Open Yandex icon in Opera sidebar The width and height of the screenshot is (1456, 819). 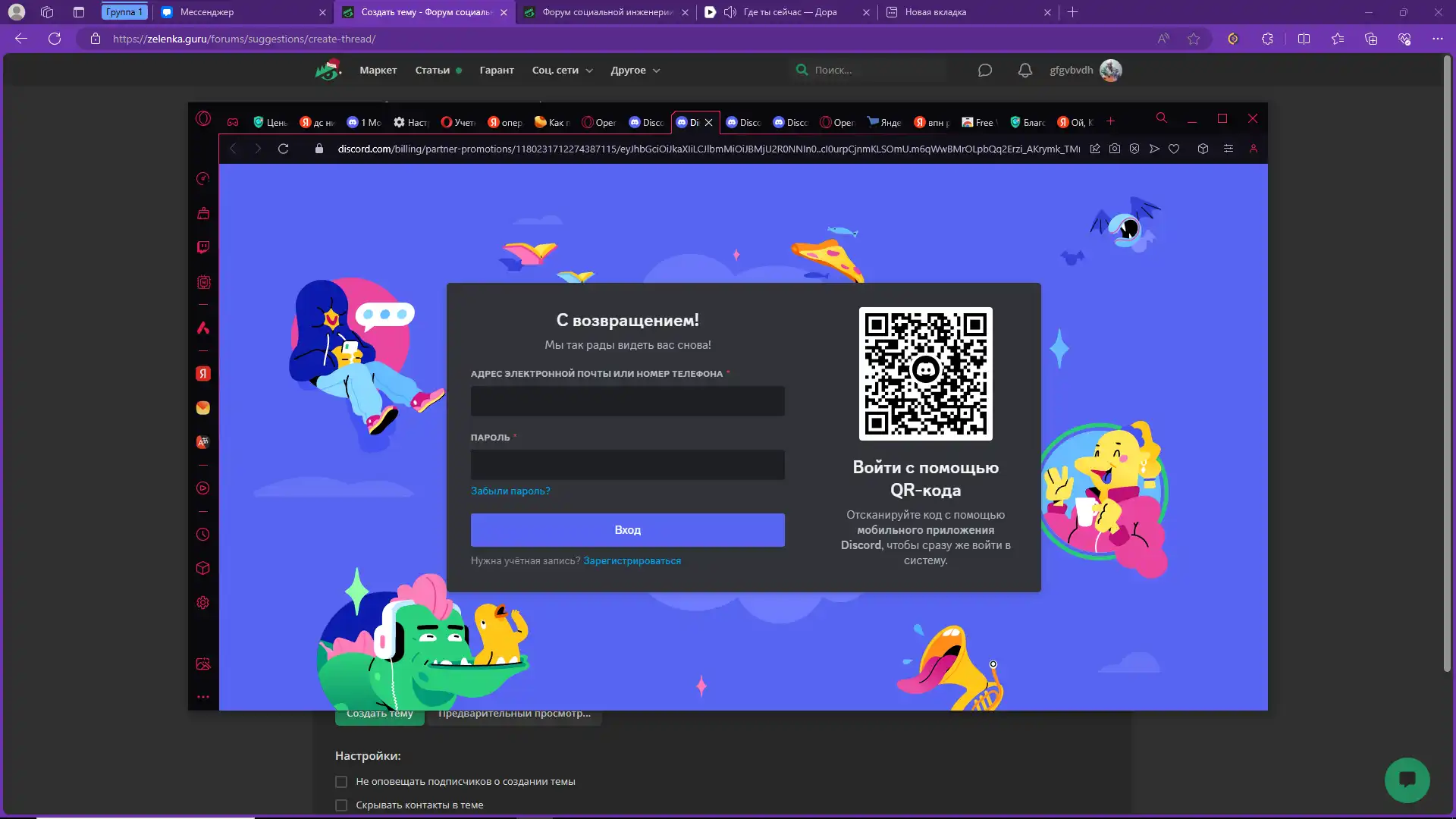[x=203, y=374]
